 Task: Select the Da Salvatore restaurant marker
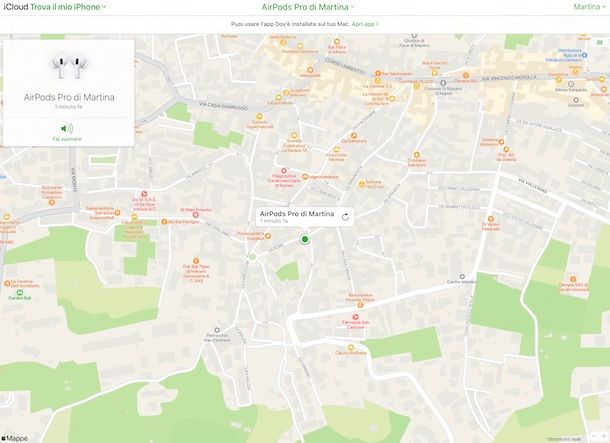tap(354, 135)
